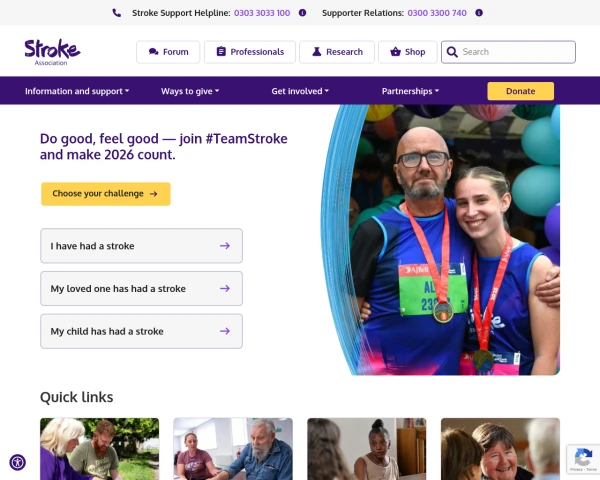
Task: Click into the Search field
Action: click(508, 52)
